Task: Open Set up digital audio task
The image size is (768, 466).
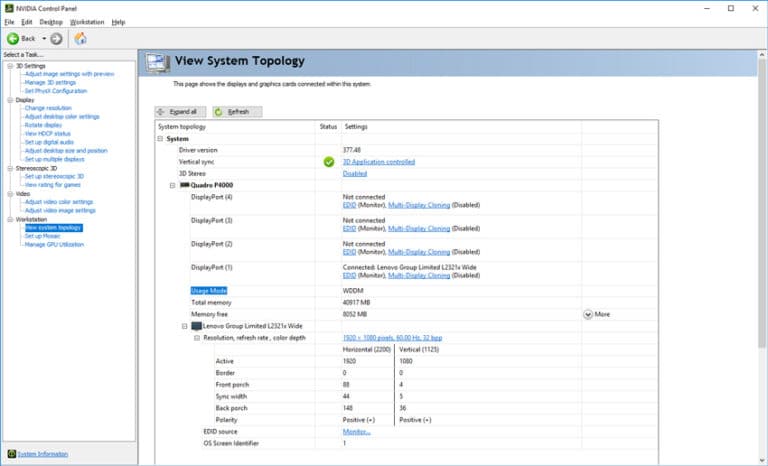Action: 49,142
